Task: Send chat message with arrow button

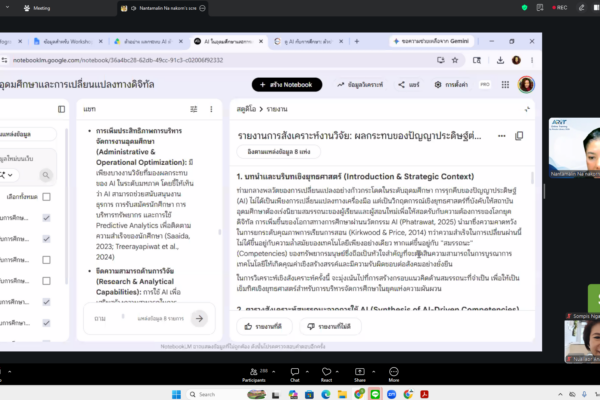Action: [199, 318]
